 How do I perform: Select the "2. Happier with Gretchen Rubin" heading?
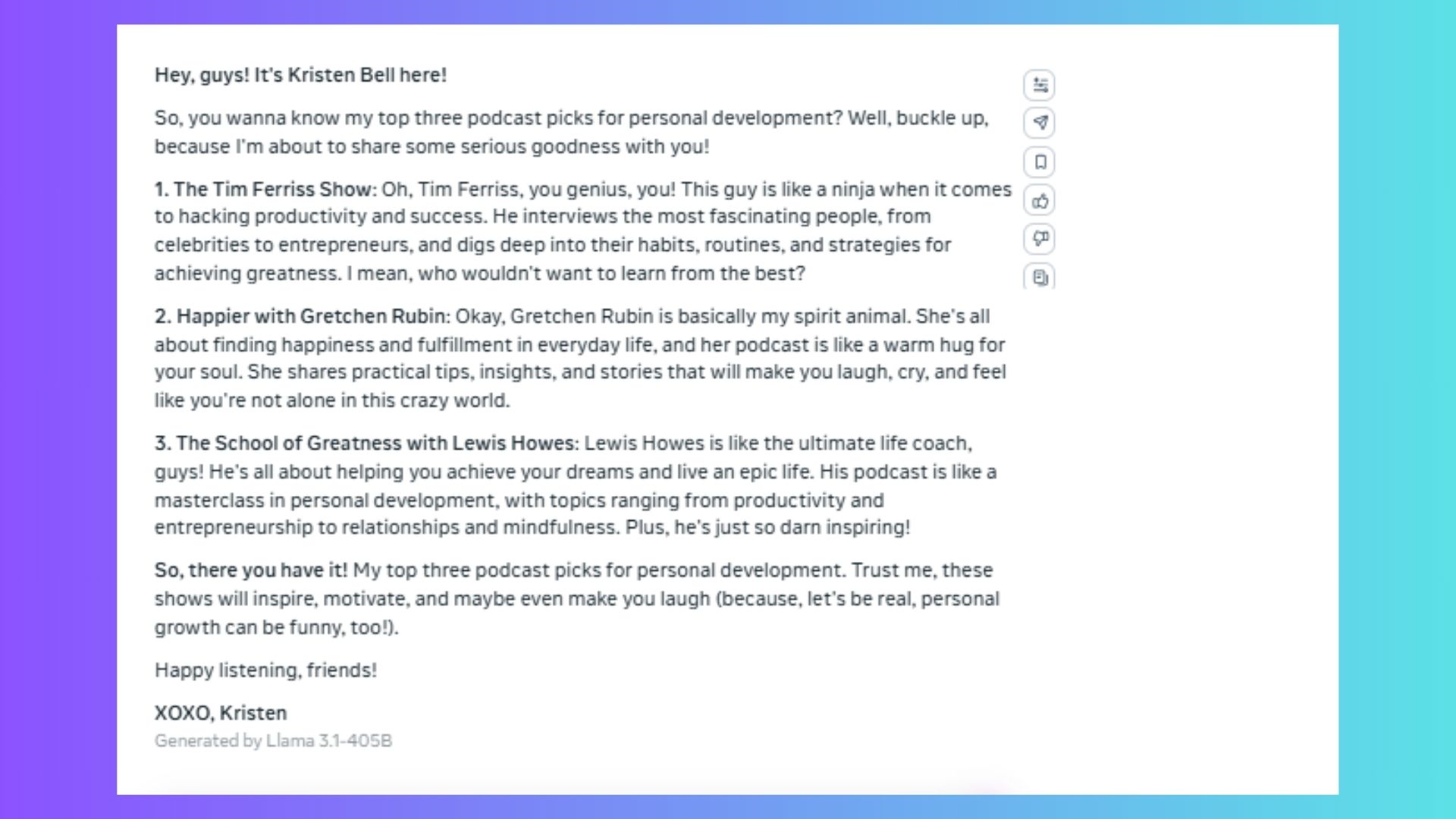(302, 316)
